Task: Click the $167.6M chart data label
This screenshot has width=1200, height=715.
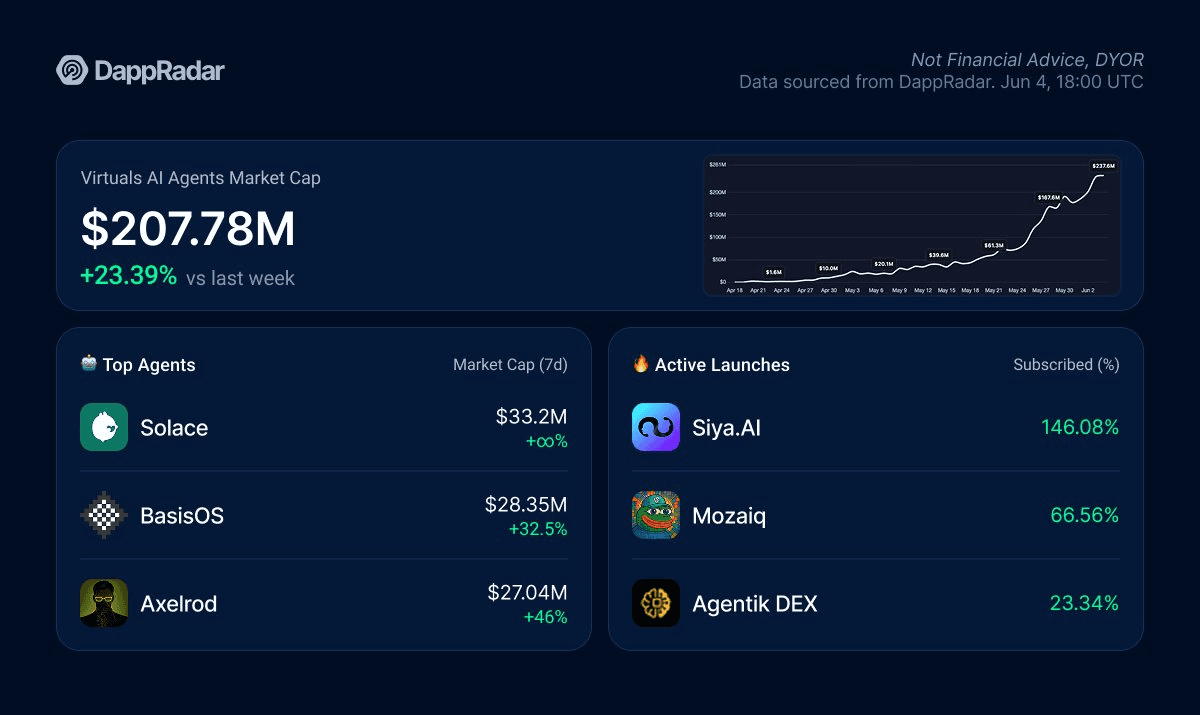Action: [1049, 198]
